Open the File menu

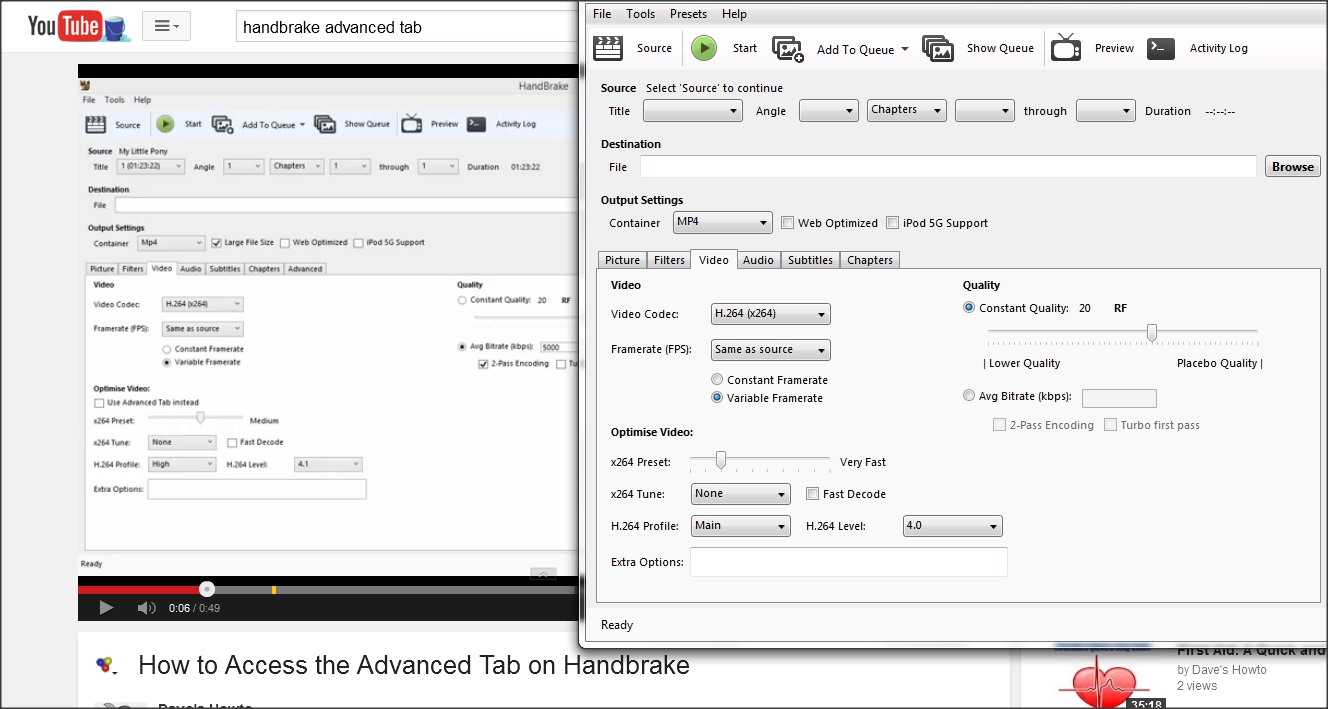tap(602, 14)
